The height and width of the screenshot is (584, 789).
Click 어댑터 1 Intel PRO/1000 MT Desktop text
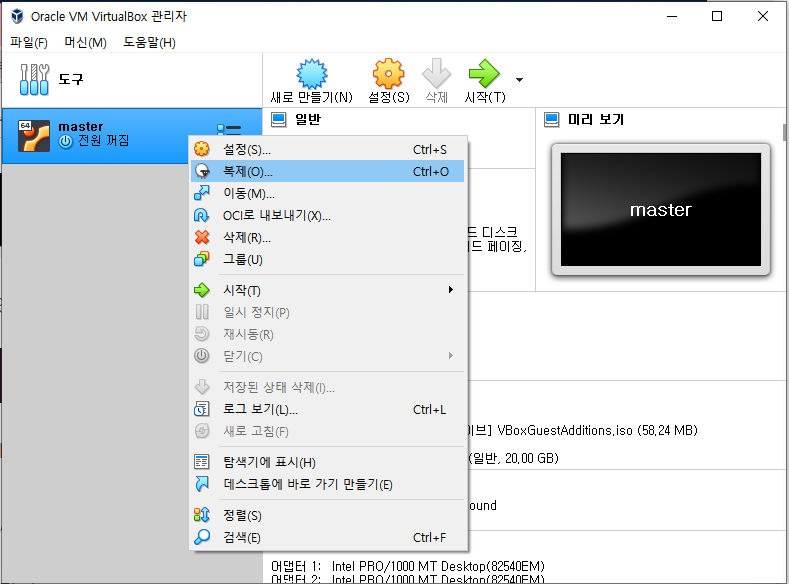click(408, 566)
